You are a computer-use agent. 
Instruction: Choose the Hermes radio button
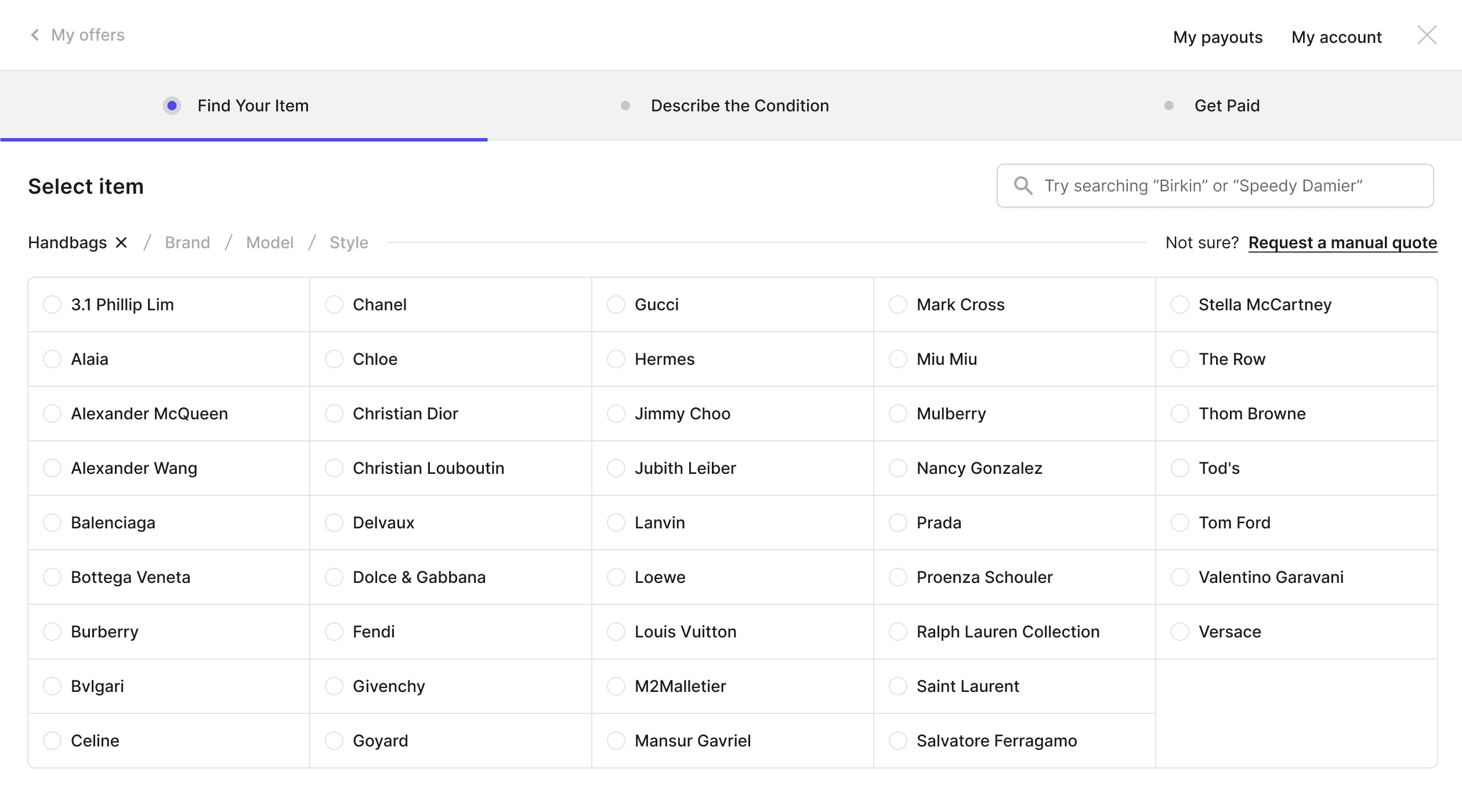coord(616,359)
